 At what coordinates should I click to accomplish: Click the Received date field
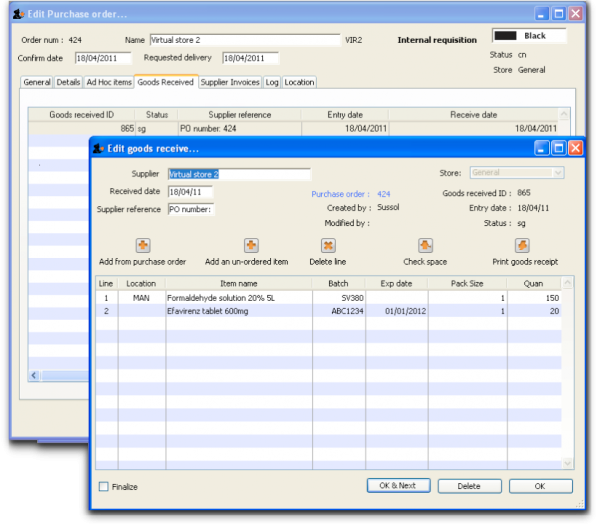pyautogui.click(x=189, y=192)
